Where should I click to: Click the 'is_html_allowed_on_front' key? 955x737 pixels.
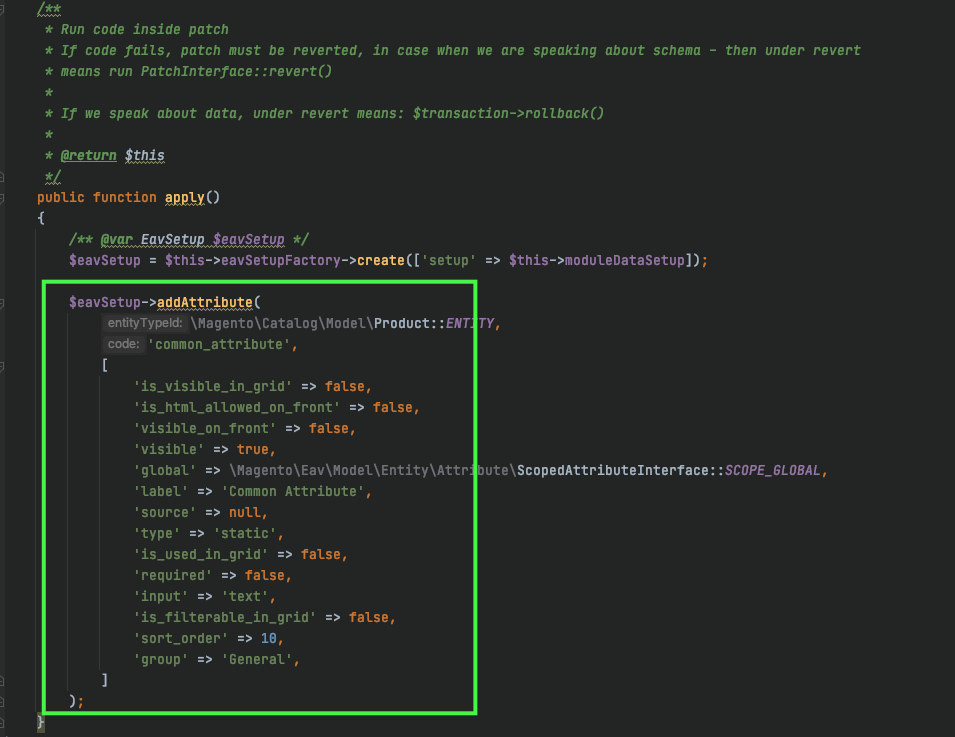(x=237, y=407)
